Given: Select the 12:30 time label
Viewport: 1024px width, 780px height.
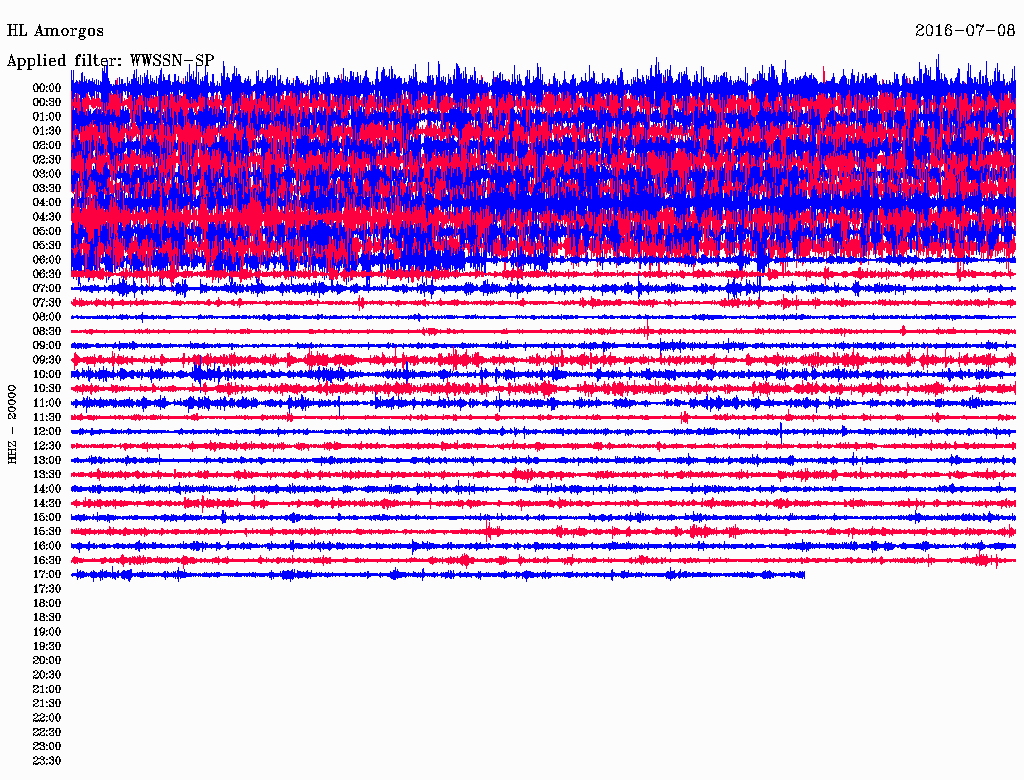Looking at the screenshot, I should tap(47, 446).
